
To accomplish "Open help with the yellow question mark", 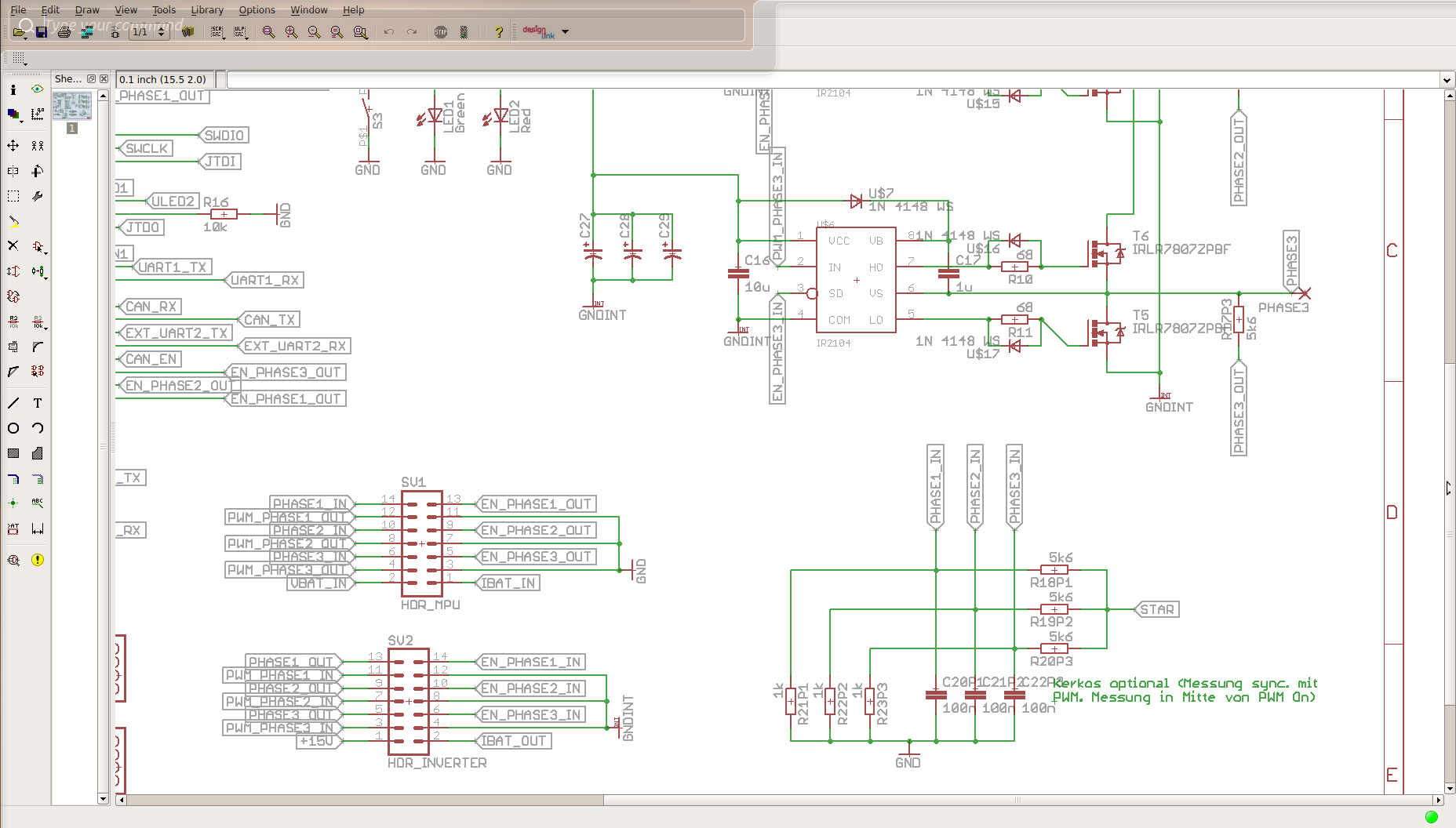I will (x=498, y=32).
